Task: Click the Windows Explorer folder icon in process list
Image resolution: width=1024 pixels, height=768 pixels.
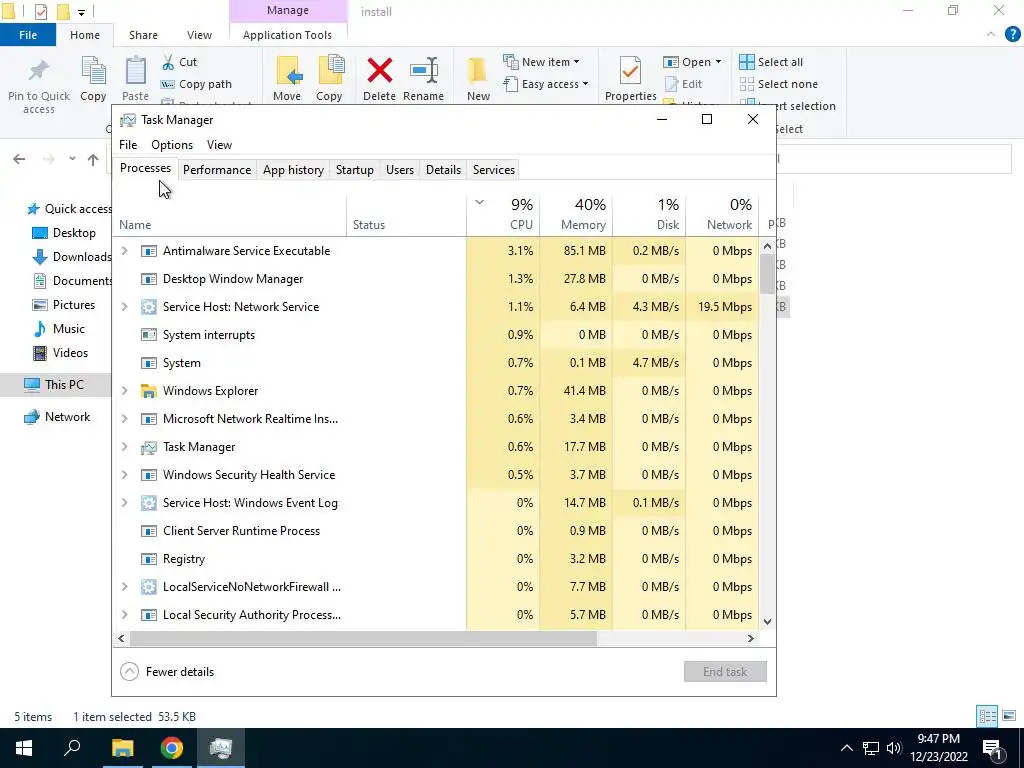Action: (x=149, y=391)
